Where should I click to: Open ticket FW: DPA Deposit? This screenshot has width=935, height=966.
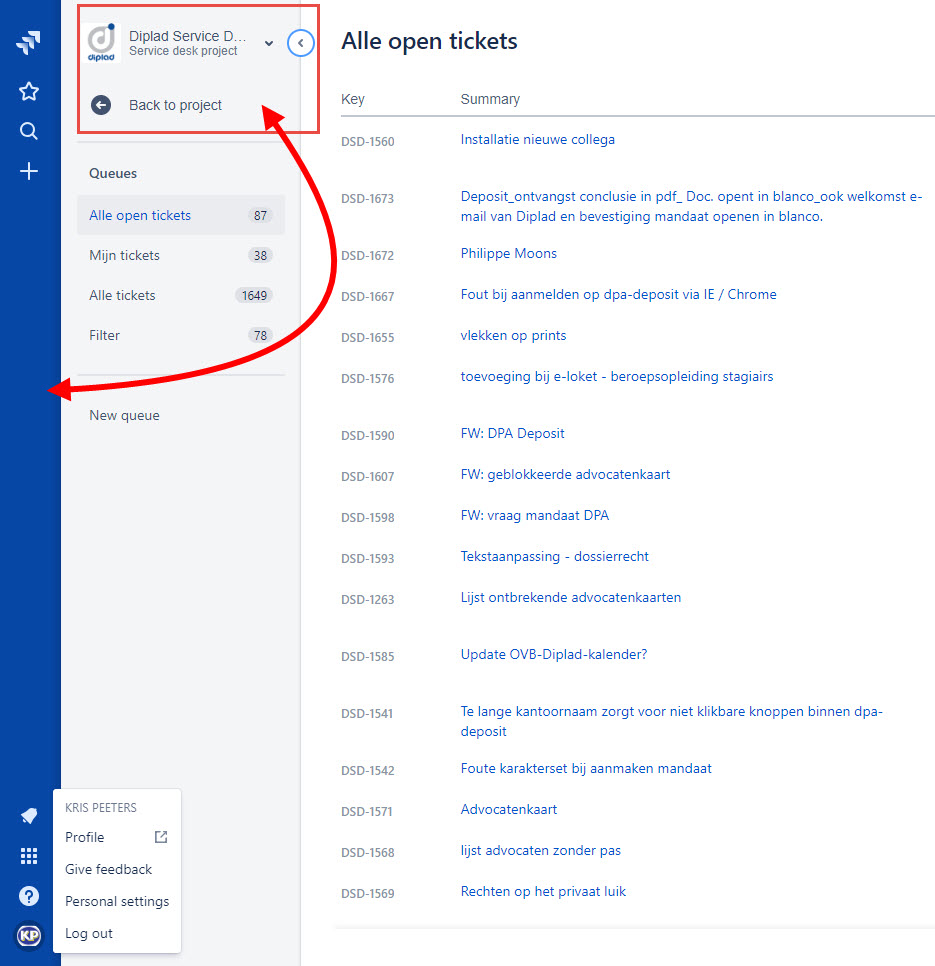[x=512, y=434]
